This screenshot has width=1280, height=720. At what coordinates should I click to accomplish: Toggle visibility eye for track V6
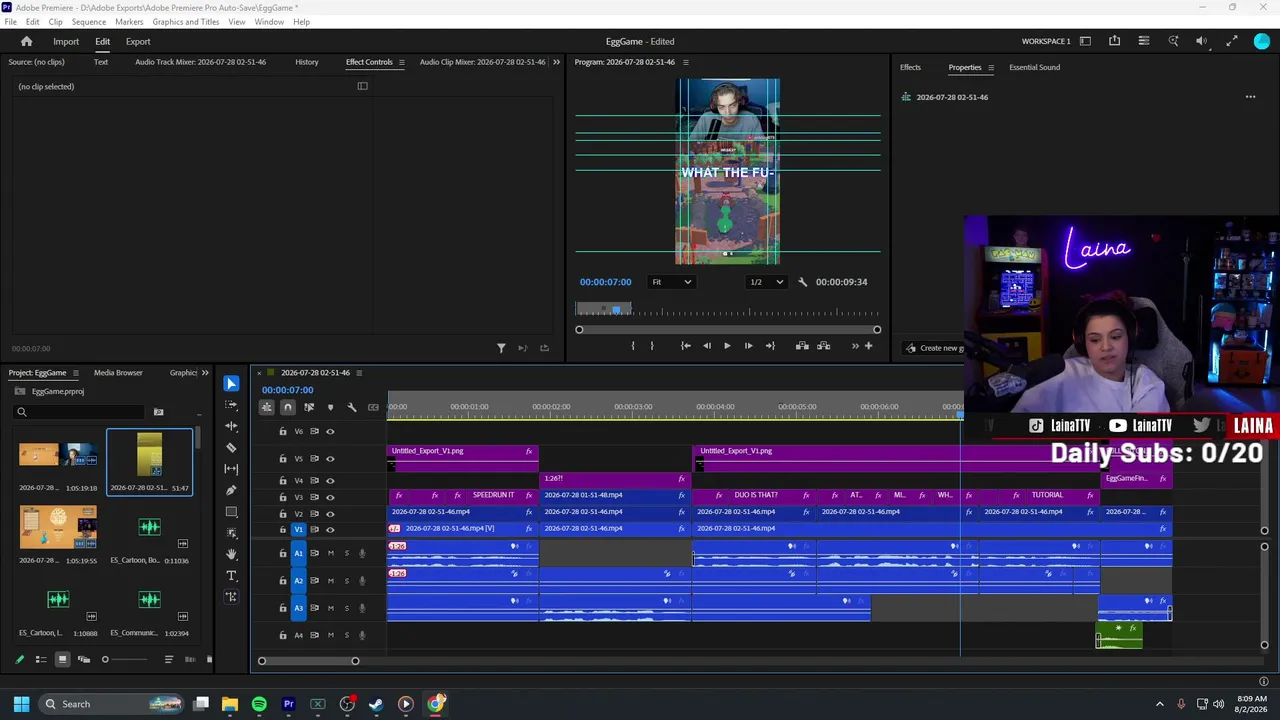click(x=330, y=432)
